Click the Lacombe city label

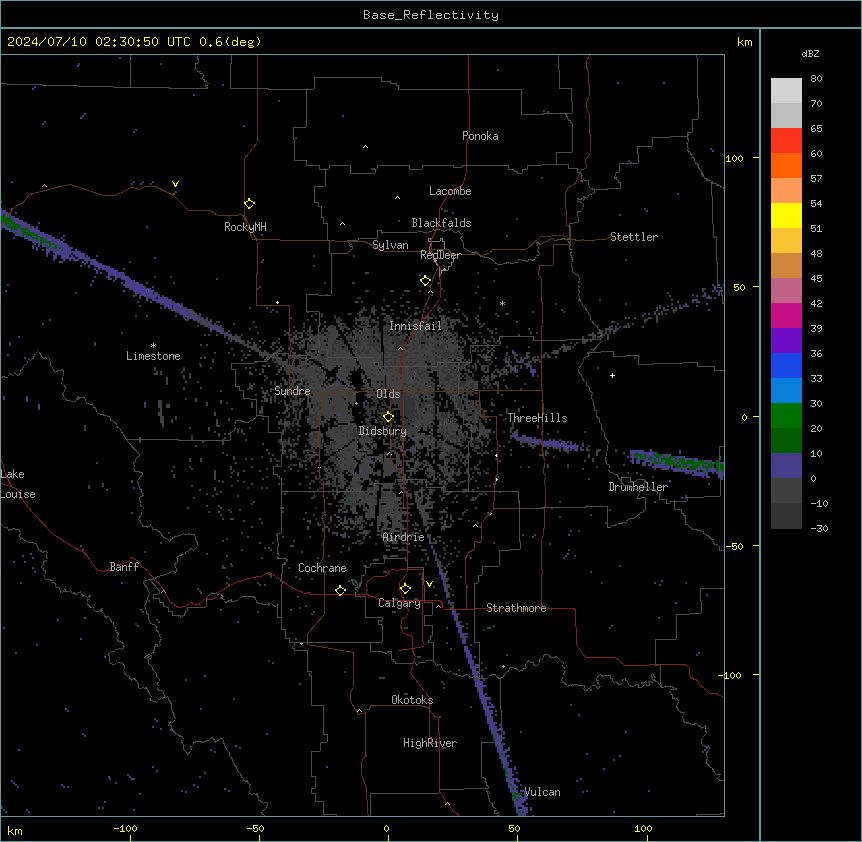point(450,191)
